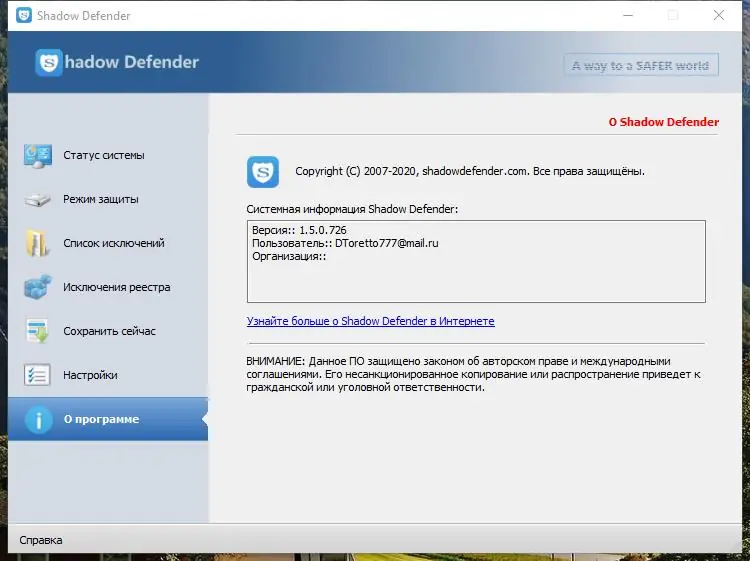Click inside the system information text box
This screenshot has width=750, height=561.
[476, 262]
